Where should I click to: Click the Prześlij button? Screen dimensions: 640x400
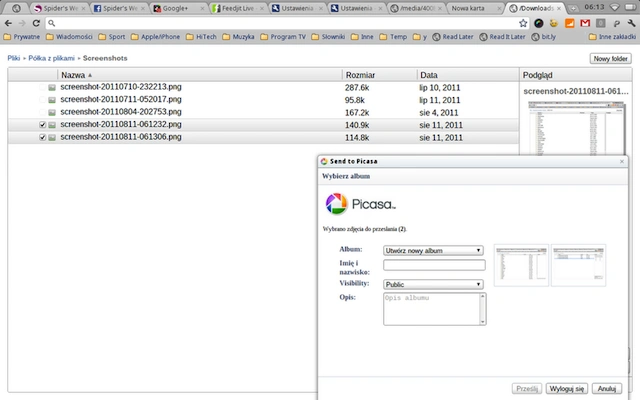[x=527, y=389]
